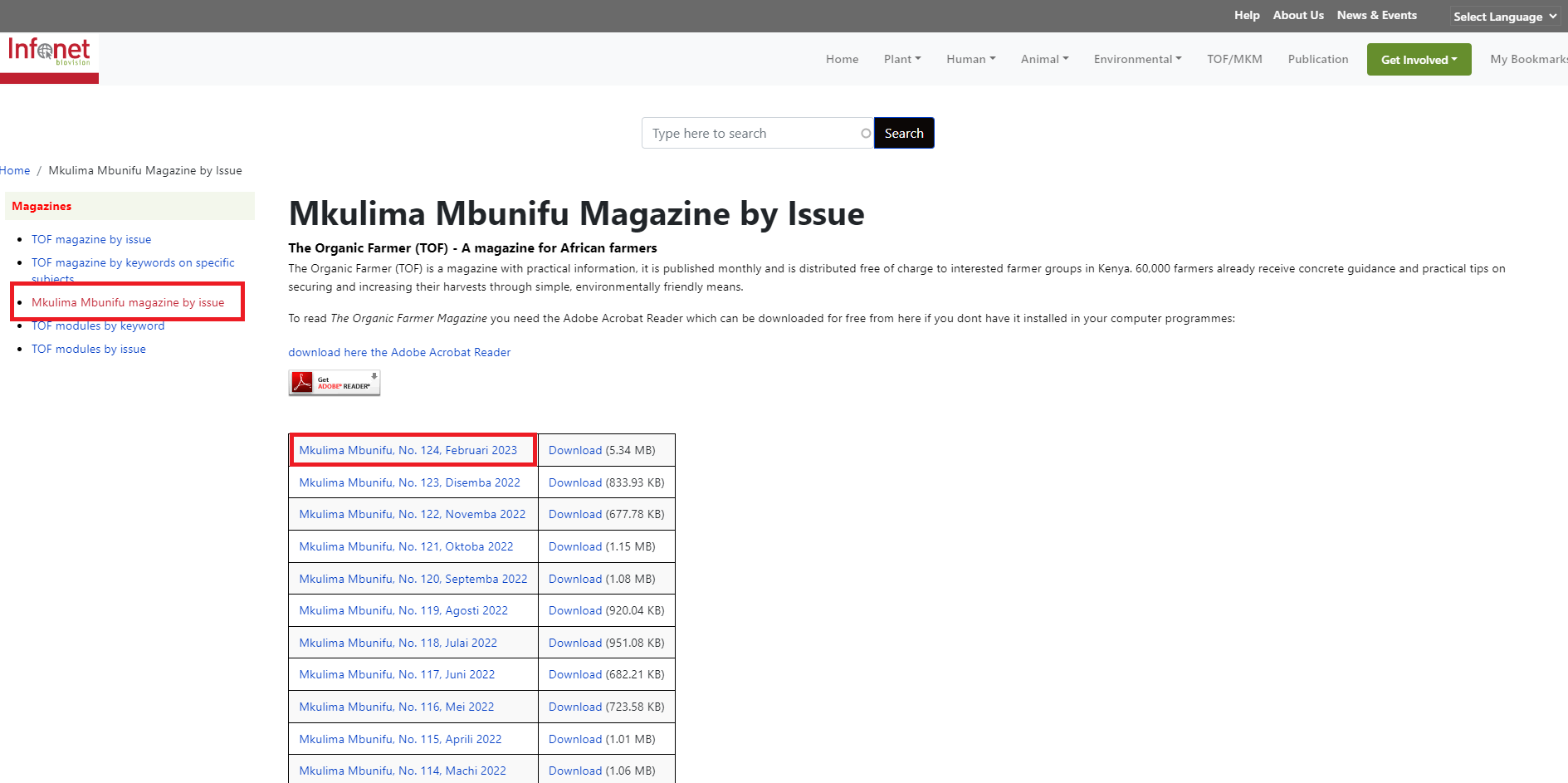Download issue No. 119 (920.04 KB)
The width and height of the screenshot is (1568, 783).
tap(575, 610)
